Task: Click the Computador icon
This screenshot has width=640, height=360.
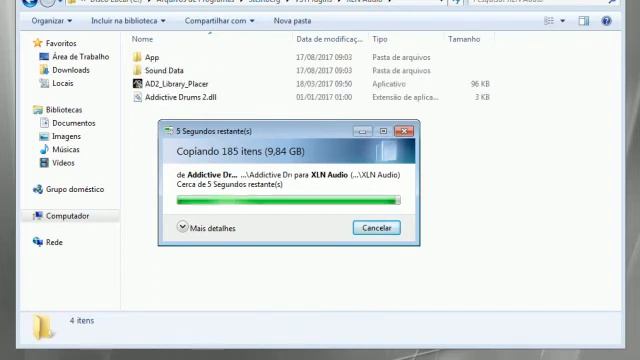Action: point(38,216)
